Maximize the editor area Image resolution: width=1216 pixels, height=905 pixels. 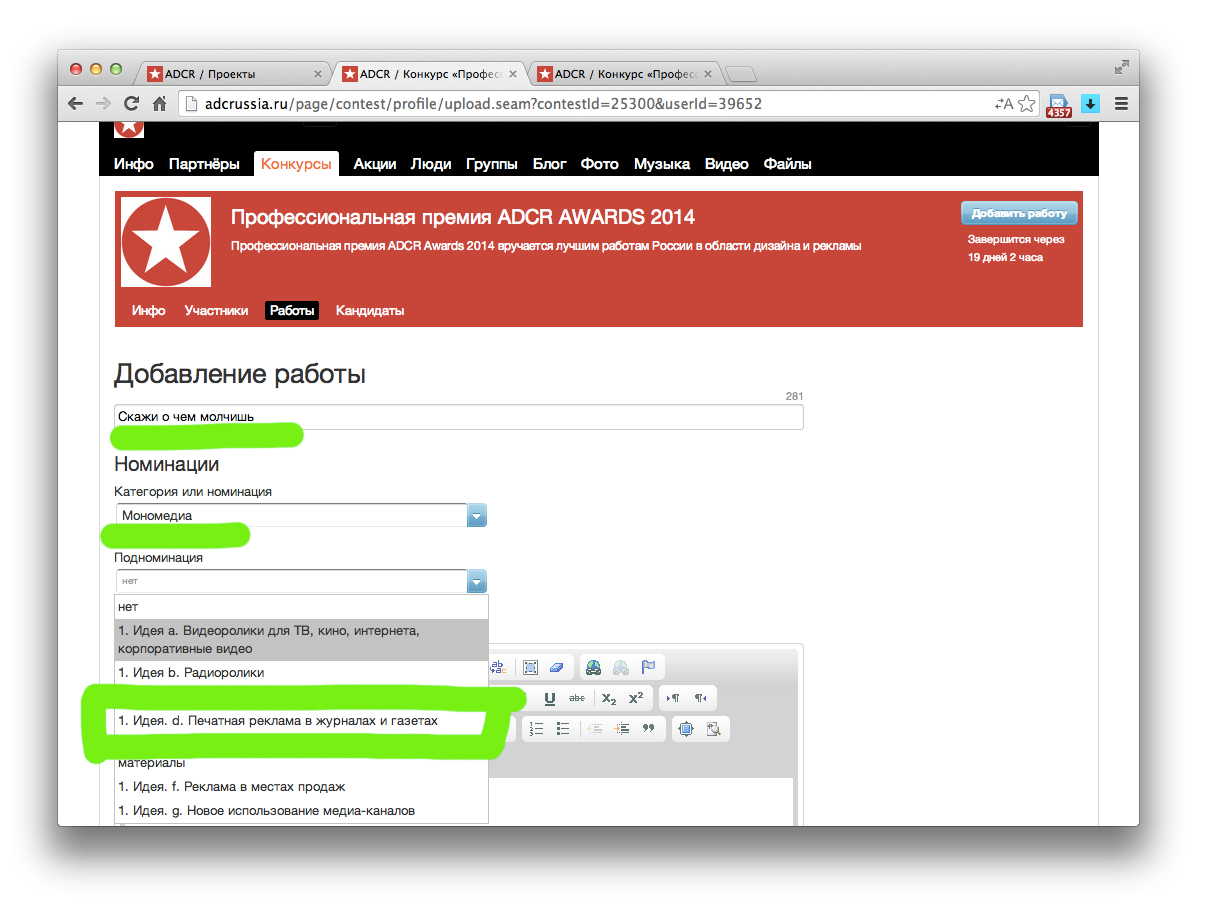686,729
